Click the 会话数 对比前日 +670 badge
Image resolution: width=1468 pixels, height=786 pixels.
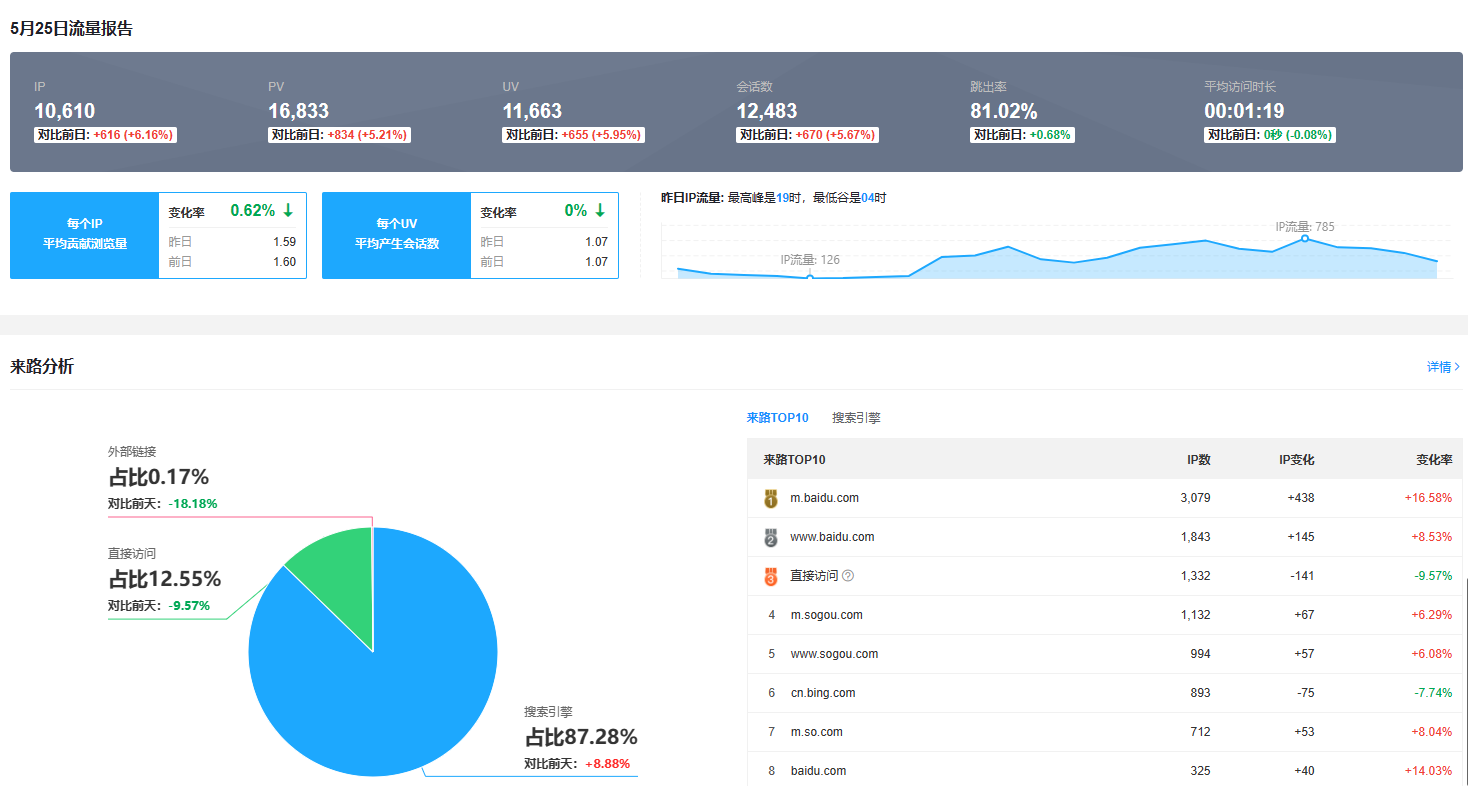pyautogui.click(x=808, y=135)
